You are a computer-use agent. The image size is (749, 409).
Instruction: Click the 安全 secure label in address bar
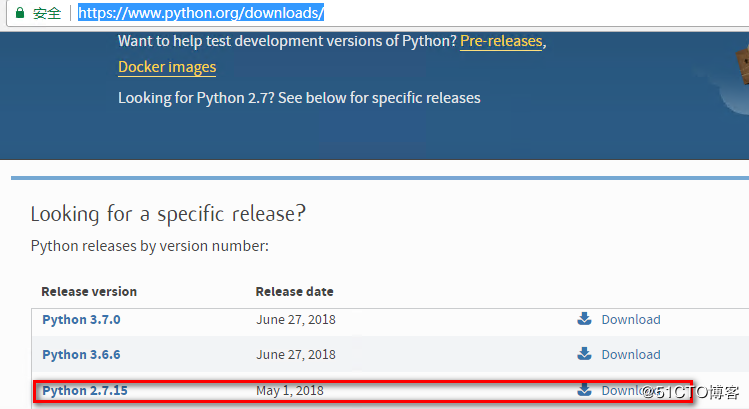point(47,13)
